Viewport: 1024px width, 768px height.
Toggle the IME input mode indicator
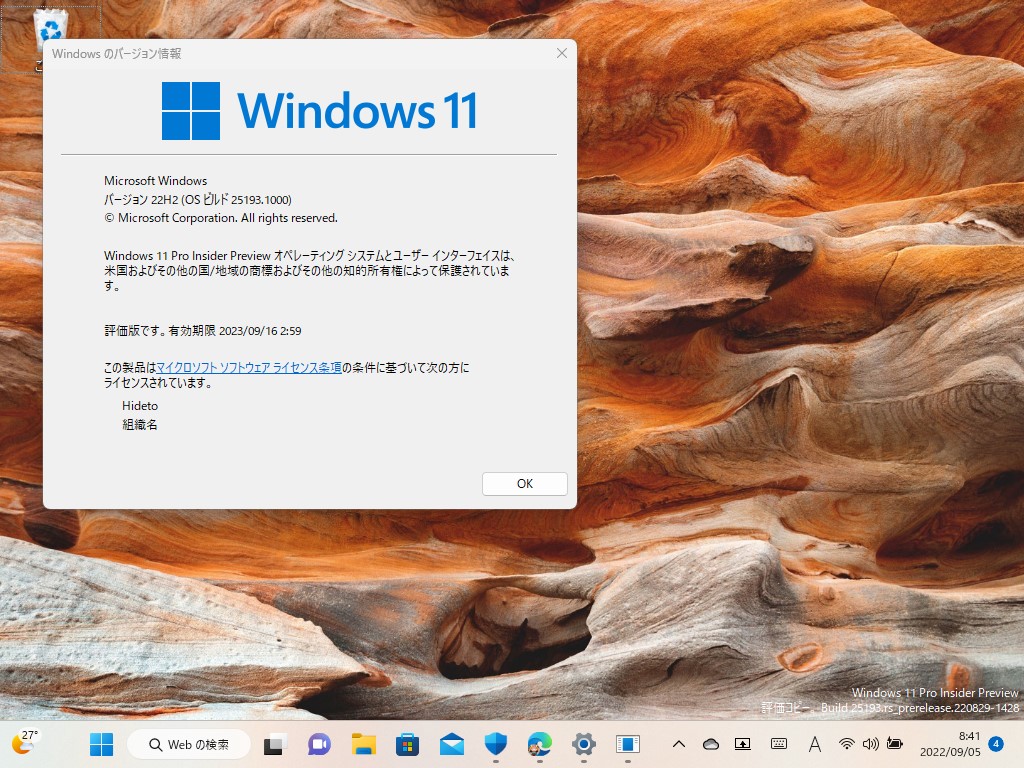pos(815,744)
